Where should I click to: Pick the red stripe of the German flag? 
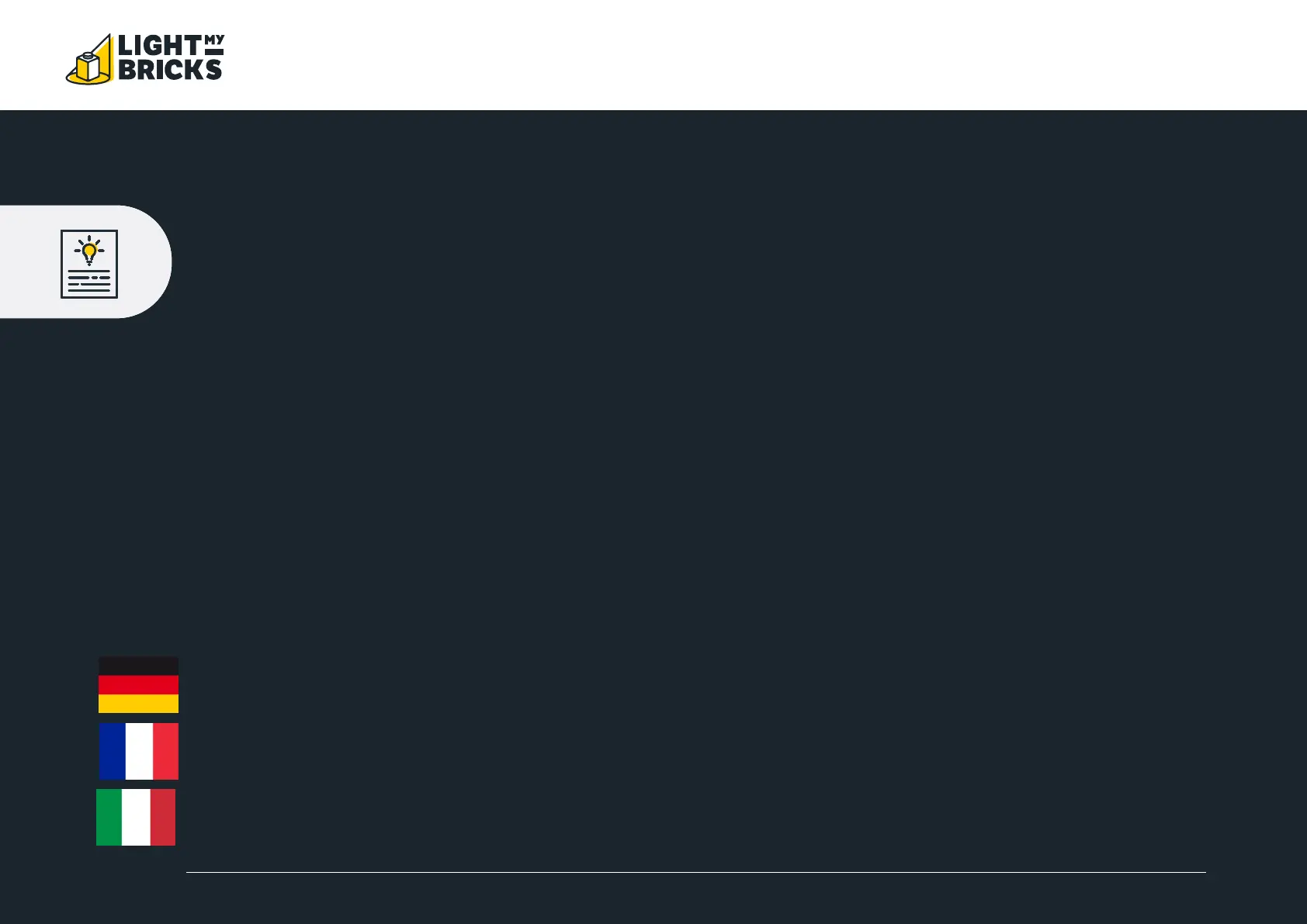pyautogui.click(x=138, y=685)
